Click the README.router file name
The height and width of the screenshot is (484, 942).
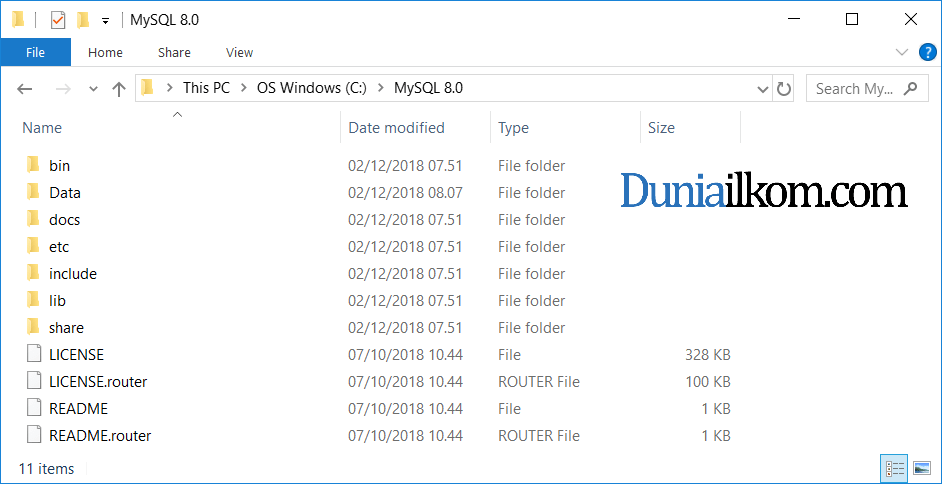pyautogui.click(x=100, y=436)
